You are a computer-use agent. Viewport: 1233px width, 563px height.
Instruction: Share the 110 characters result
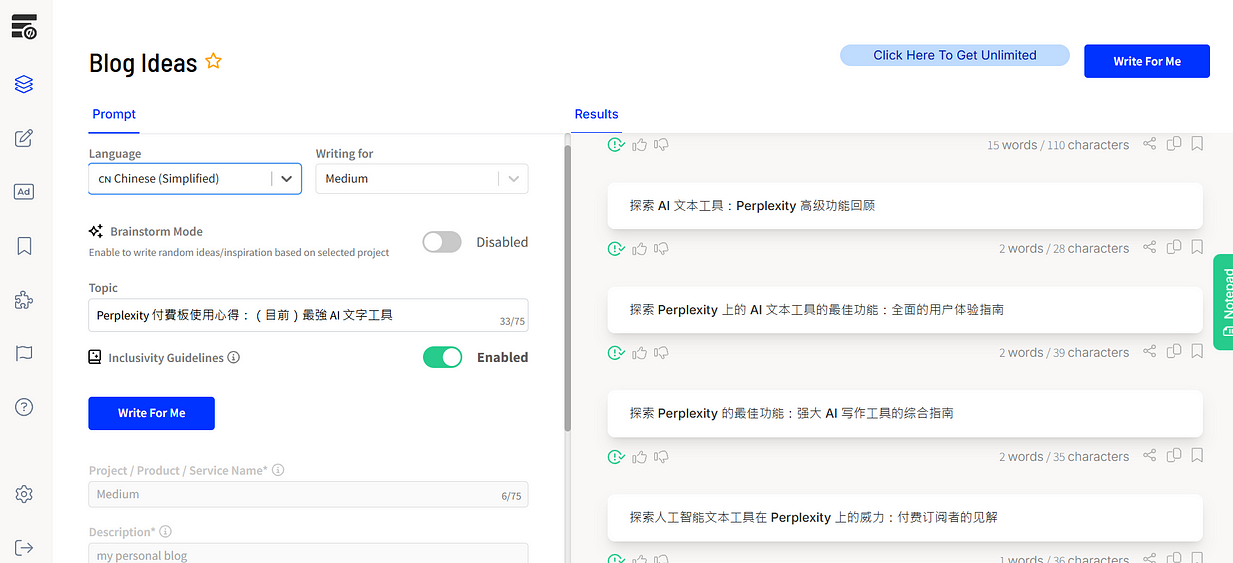tap(1150, 144)
